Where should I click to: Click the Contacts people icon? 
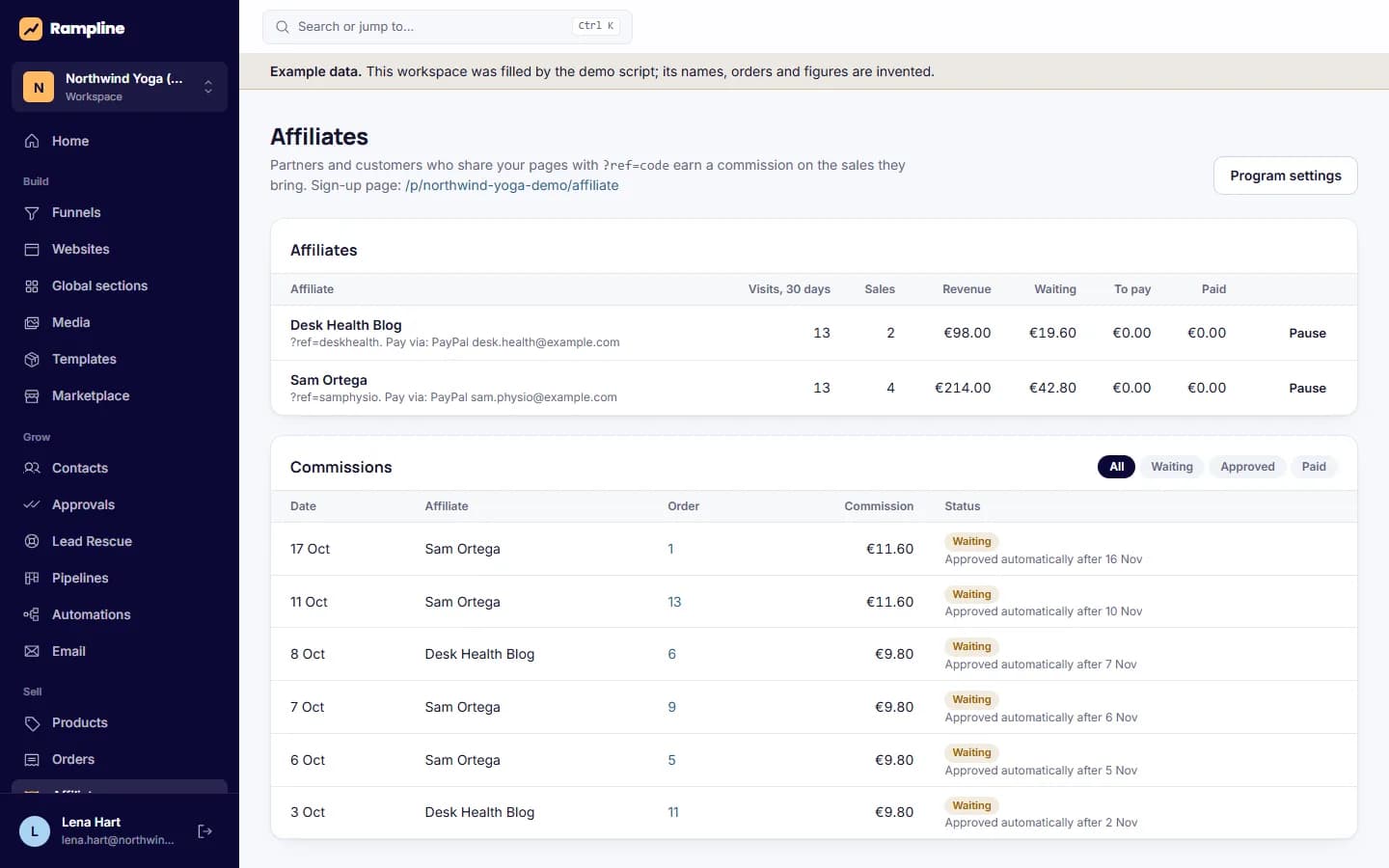click(x=32, y=468)
